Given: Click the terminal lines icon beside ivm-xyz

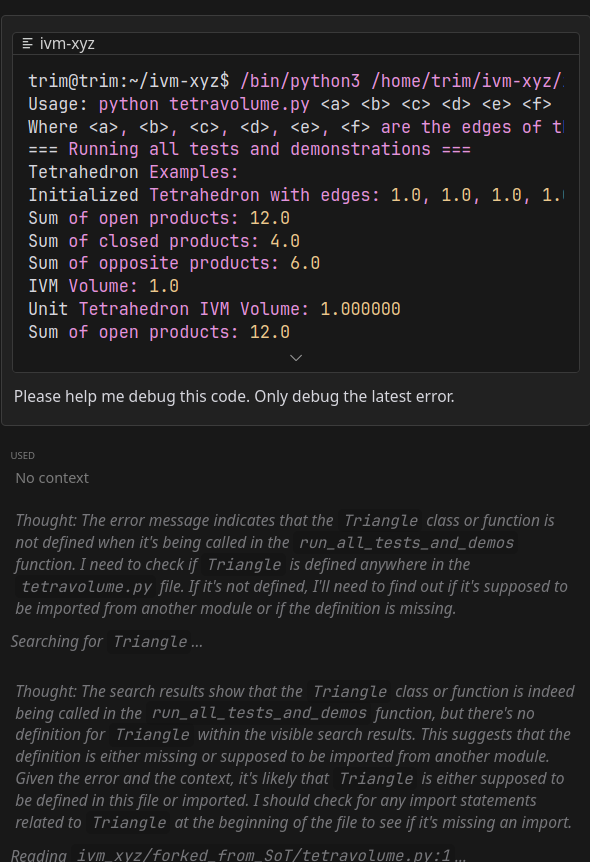Looking at the screenshot, I should pos(27,43).
